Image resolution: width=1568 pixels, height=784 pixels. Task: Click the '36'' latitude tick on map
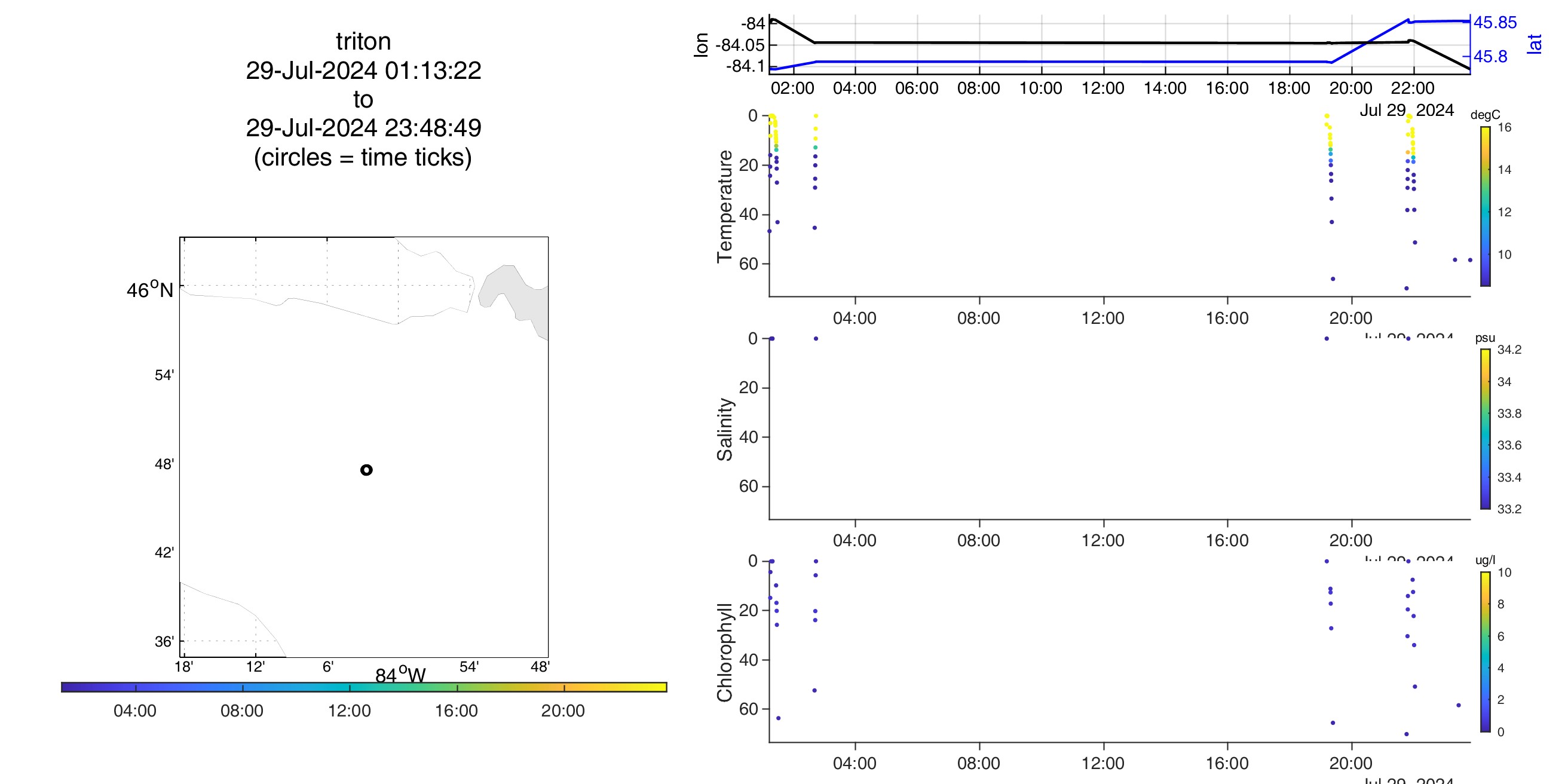click(164, 642)
